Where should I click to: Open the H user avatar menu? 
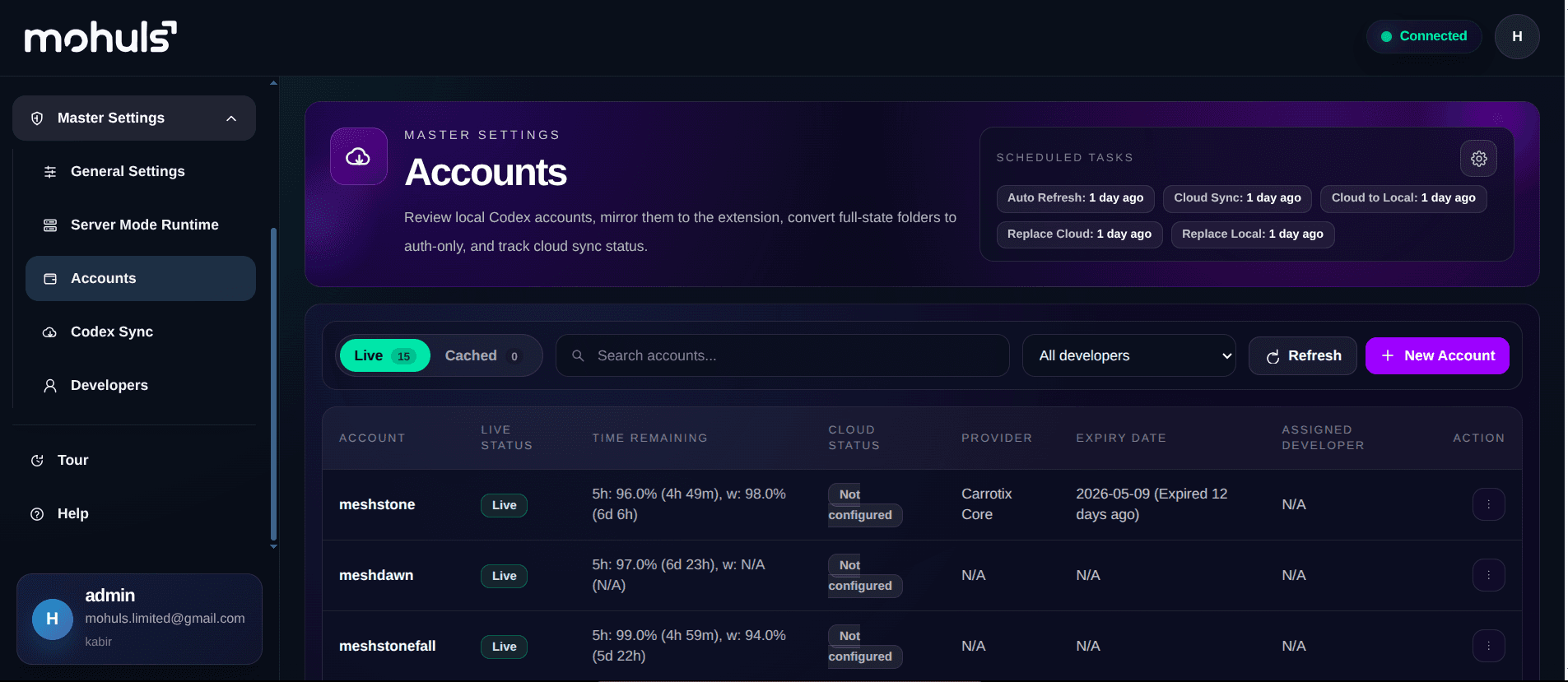point(1516,36)
